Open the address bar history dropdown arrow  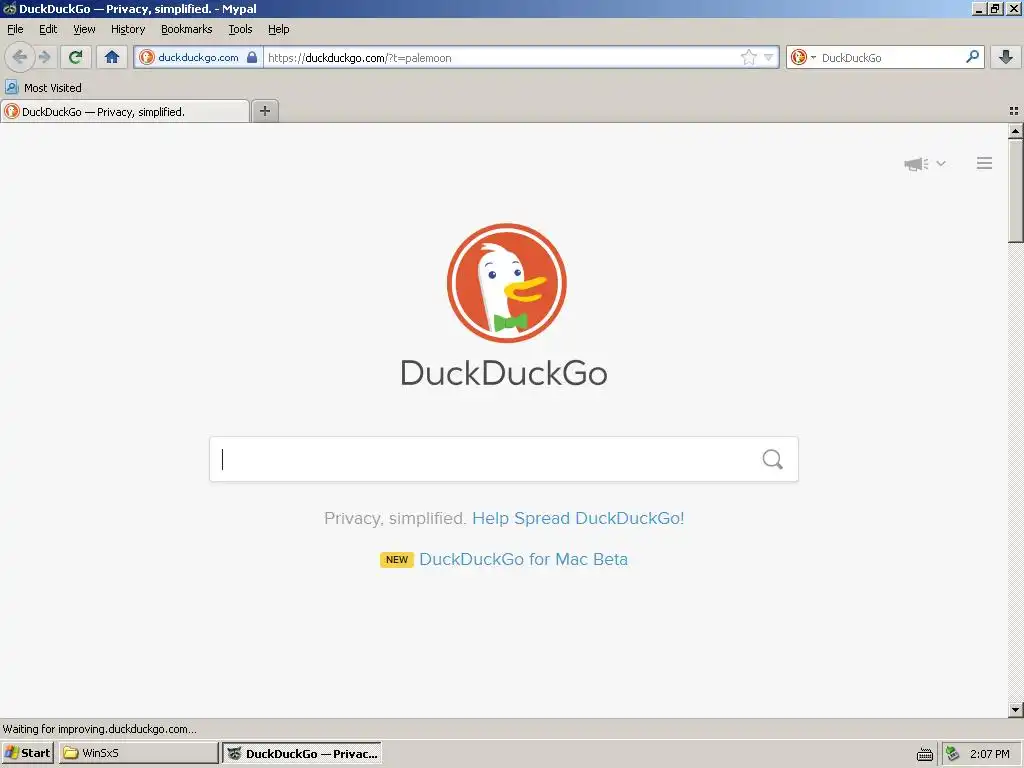pos(769,57)
